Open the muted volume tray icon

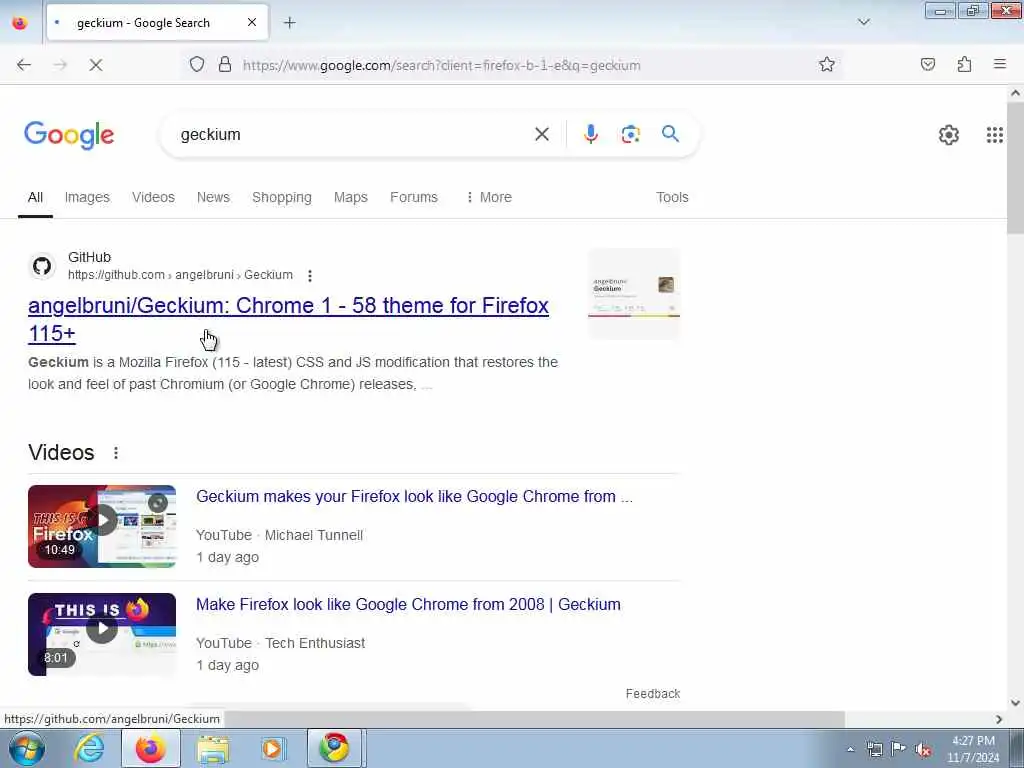point(923,749)
